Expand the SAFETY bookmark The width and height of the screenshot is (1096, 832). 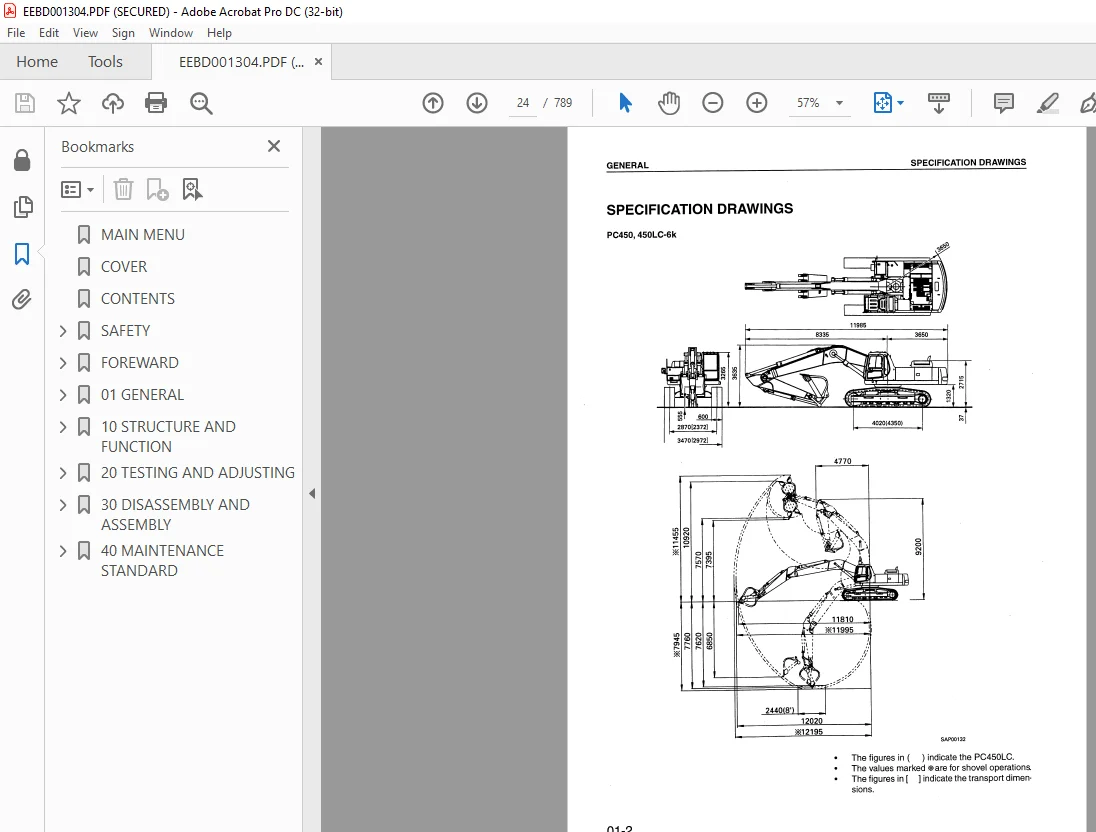point(63,331)
